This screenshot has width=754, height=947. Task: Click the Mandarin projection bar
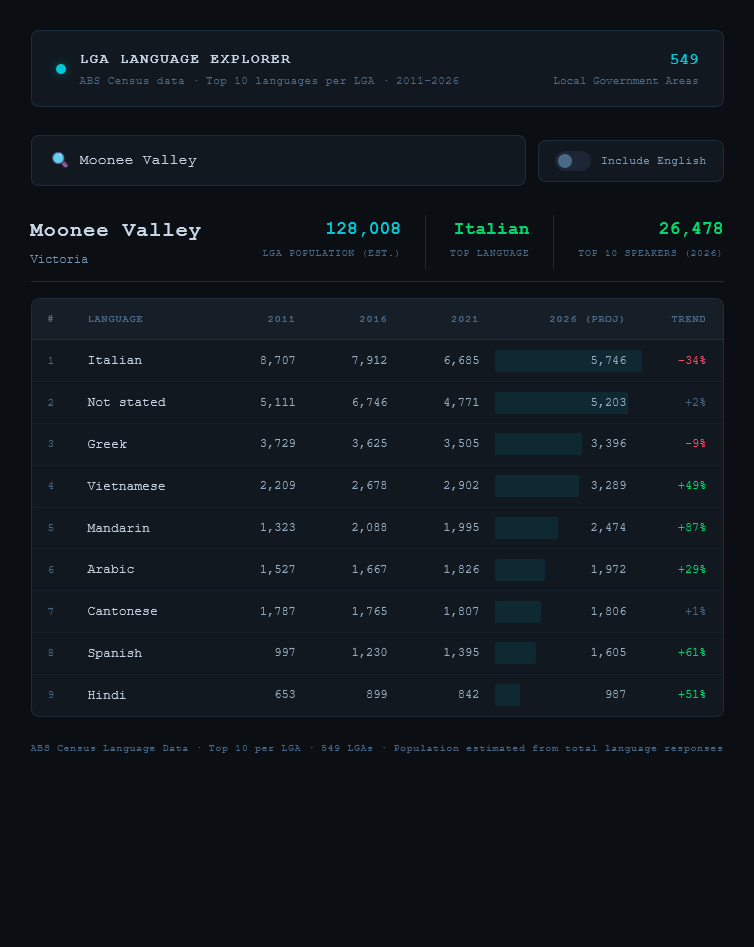[526, 528]
